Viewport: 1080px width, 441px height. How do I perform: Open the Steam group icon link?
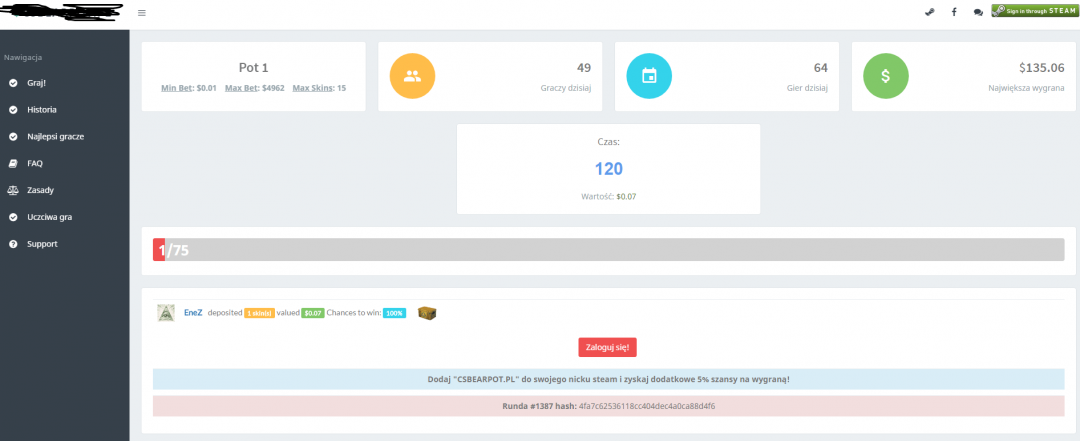pos(929,12)
